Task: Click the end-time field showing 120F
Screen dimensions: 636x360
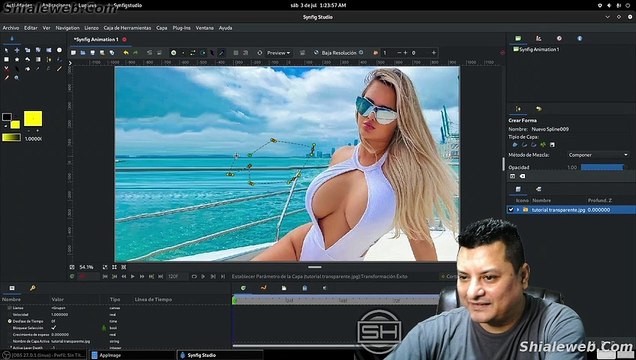Action: 177,276
